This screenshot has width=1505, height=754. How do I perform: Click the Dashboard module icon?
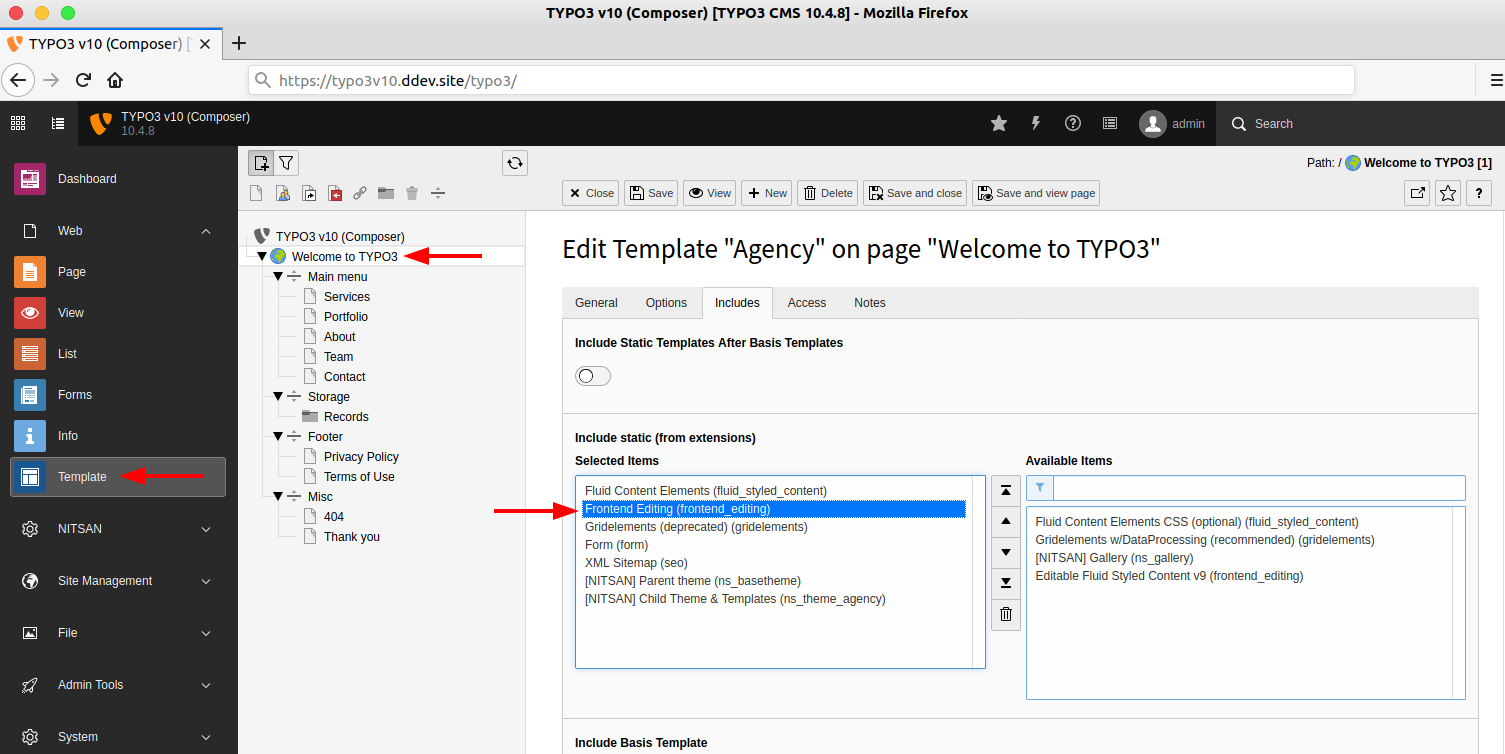coord(30,179)
